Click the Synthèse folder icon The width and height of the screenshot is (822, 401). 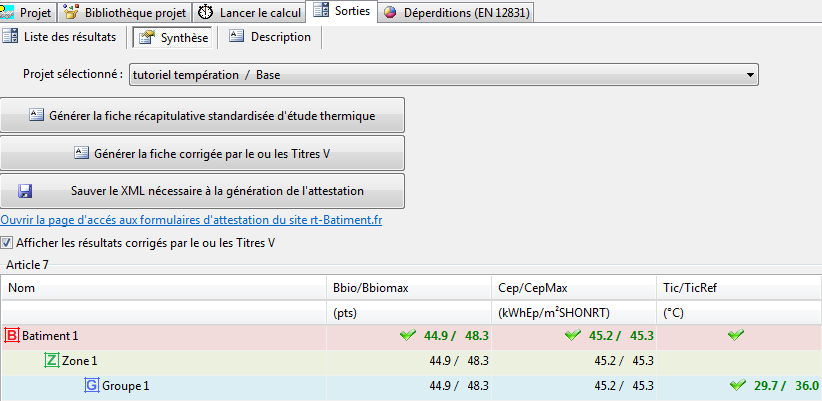tap(147, 37)
